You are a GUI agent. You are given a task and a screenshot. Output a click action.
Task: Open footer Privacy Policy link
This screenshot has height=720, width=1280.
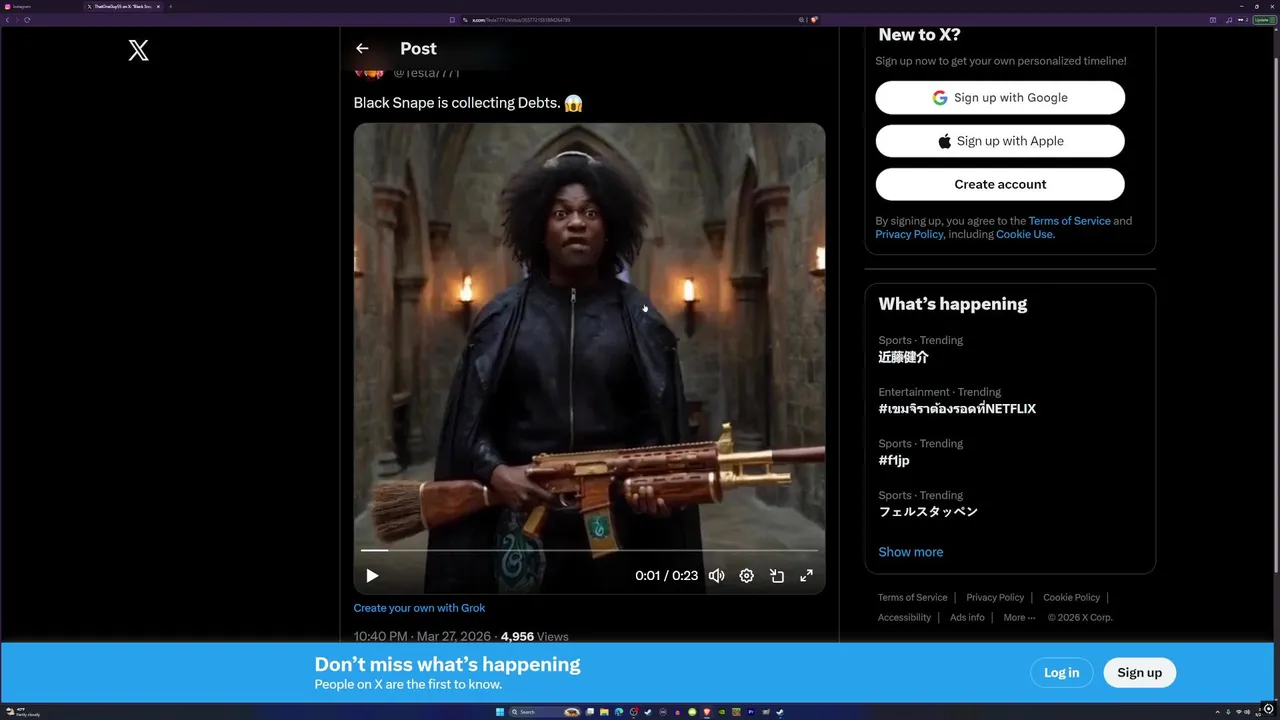[995, 598]
